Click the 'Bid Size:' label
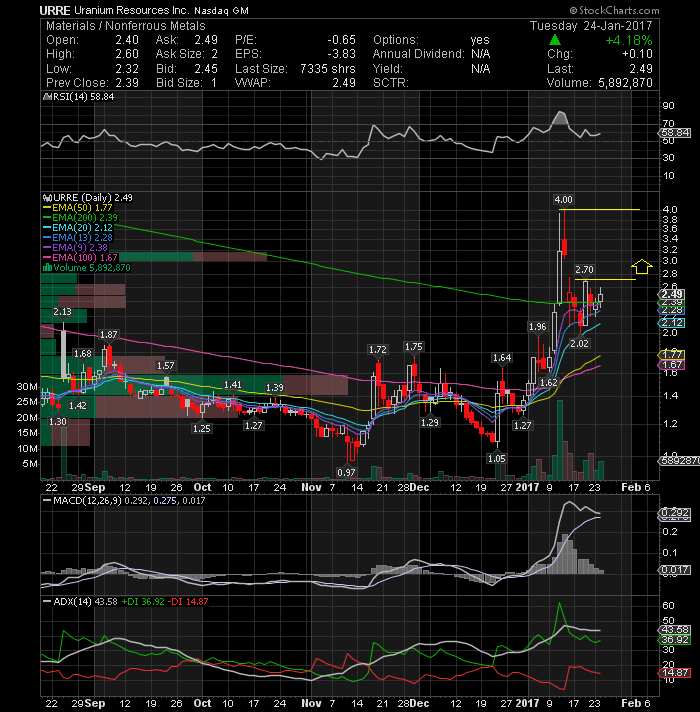700x712 pixels. [x=179, y=83]
